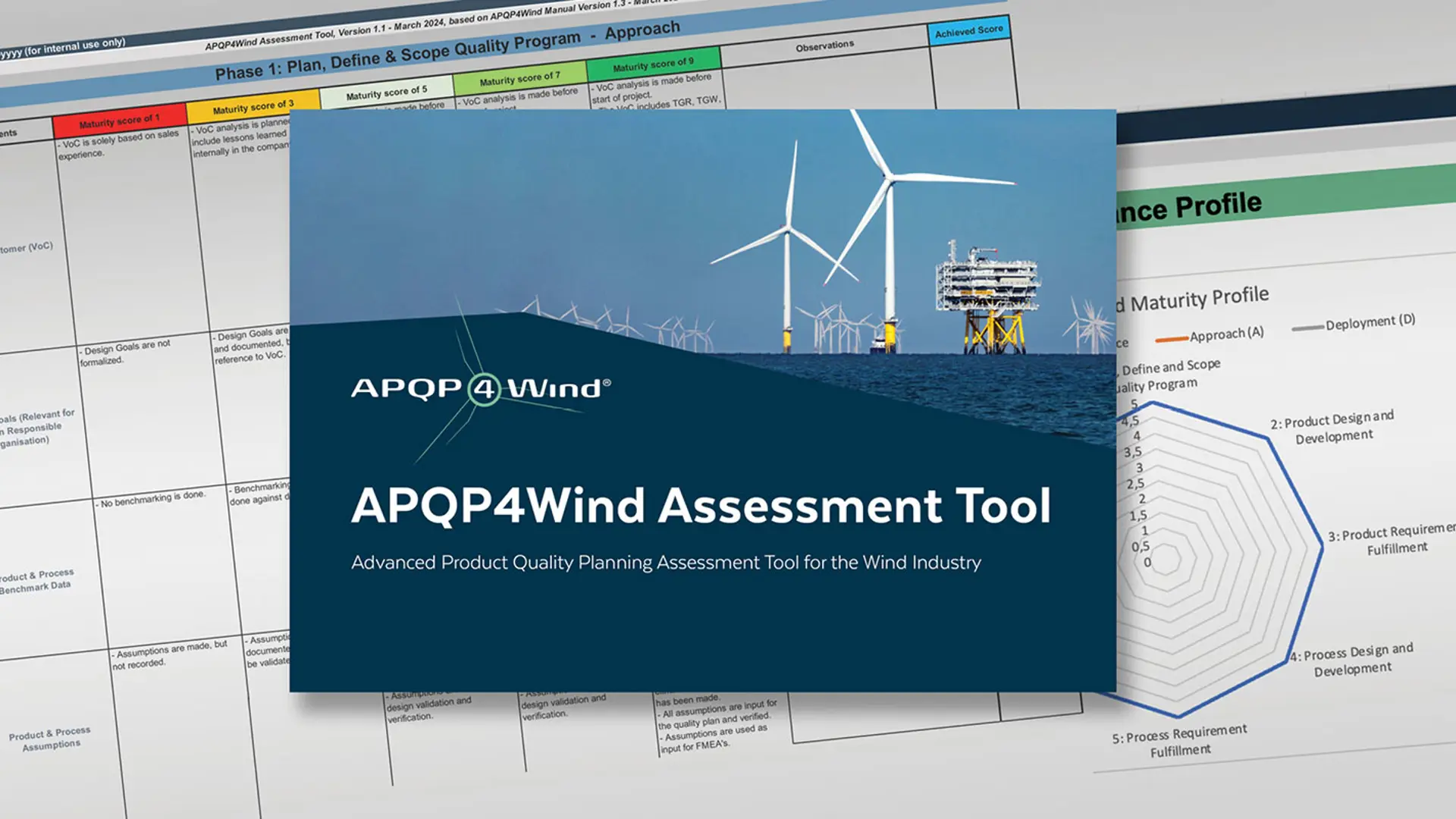
Task: Click radar label '2: Product Design and Development'
Action: click(x=1332, y=427)
